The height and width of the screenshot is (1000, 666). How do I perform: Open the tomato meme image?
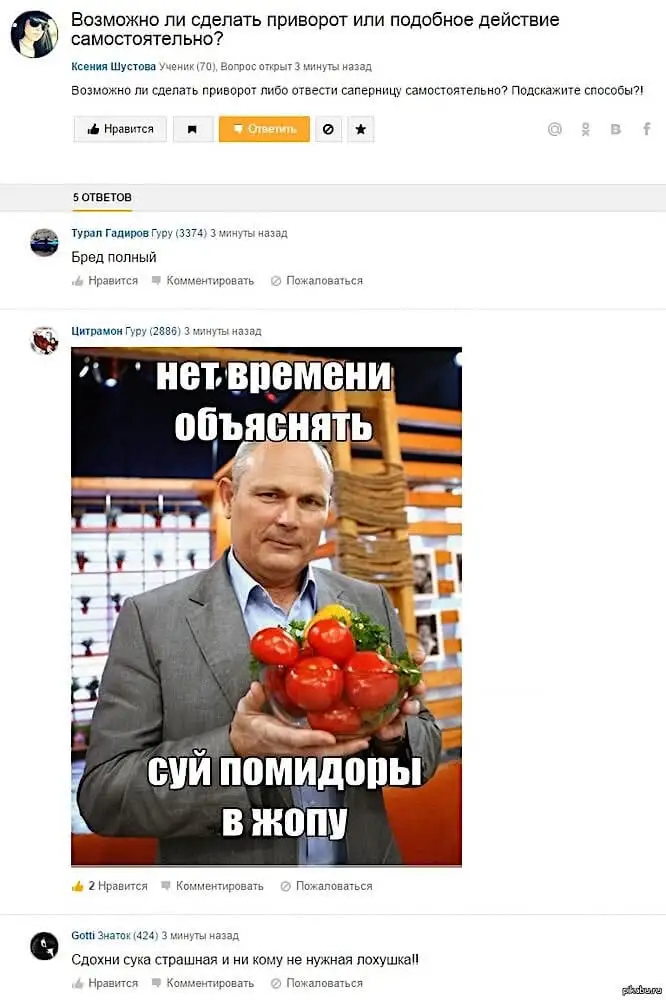coord(266,607)
